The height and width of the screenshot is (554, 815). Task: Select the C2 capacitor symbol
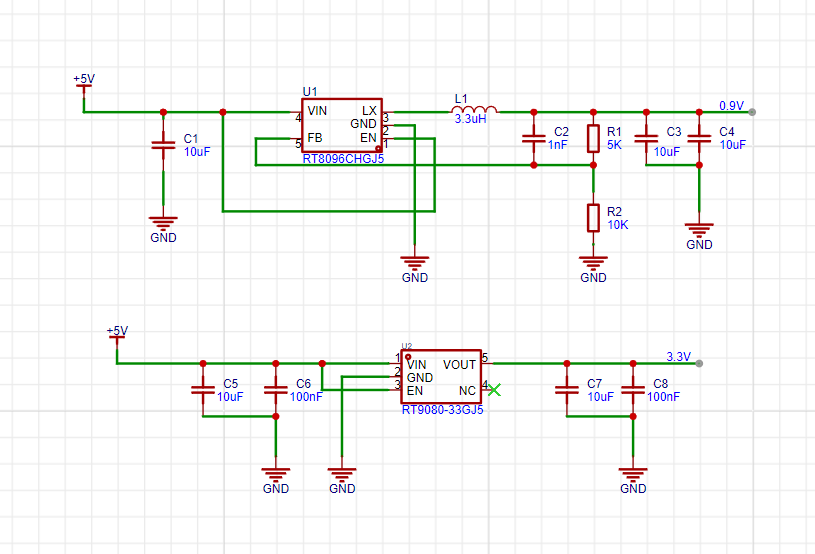[x=533, y=139]
